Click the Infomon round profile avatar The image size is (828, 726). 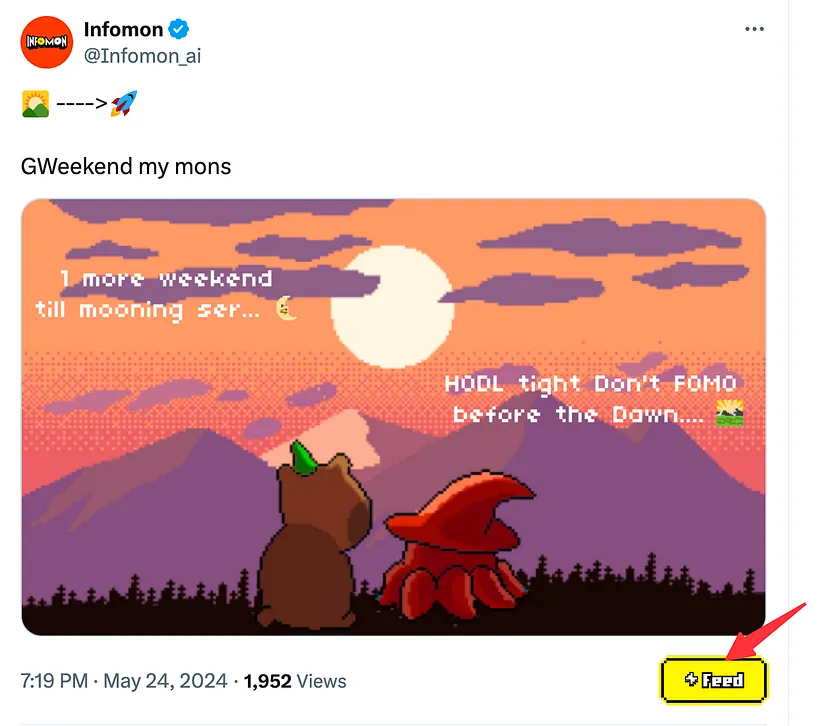46,42
